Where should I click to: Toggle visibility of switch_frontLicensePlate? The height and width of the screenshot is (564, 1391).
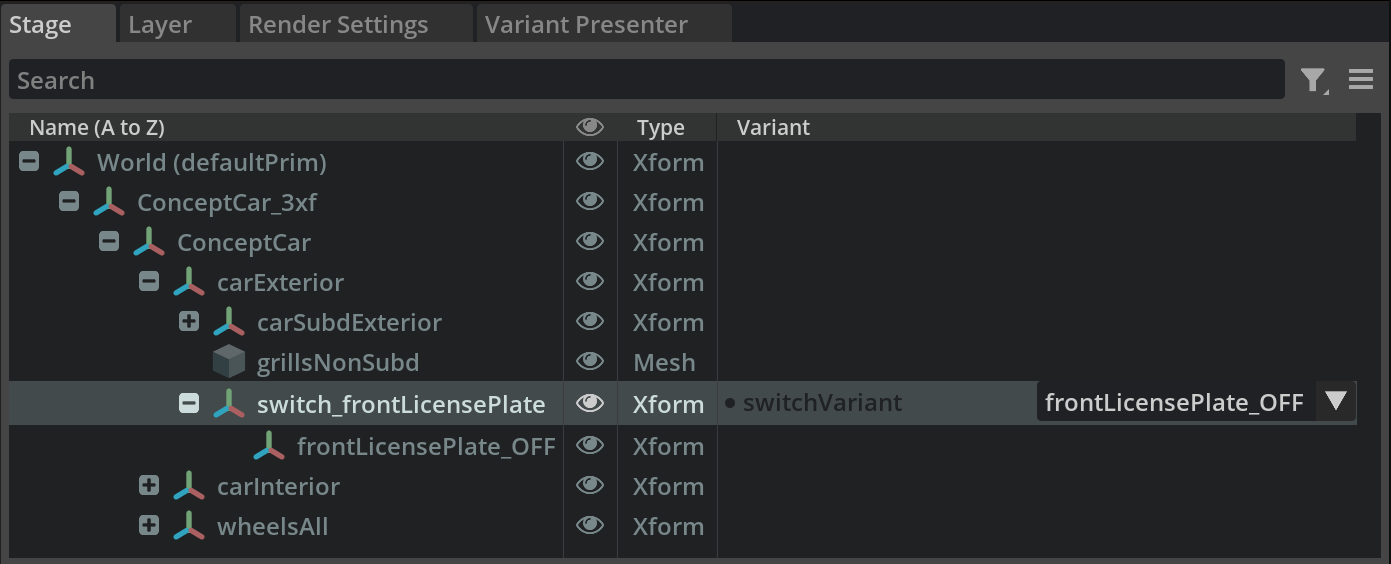[590, 403]
